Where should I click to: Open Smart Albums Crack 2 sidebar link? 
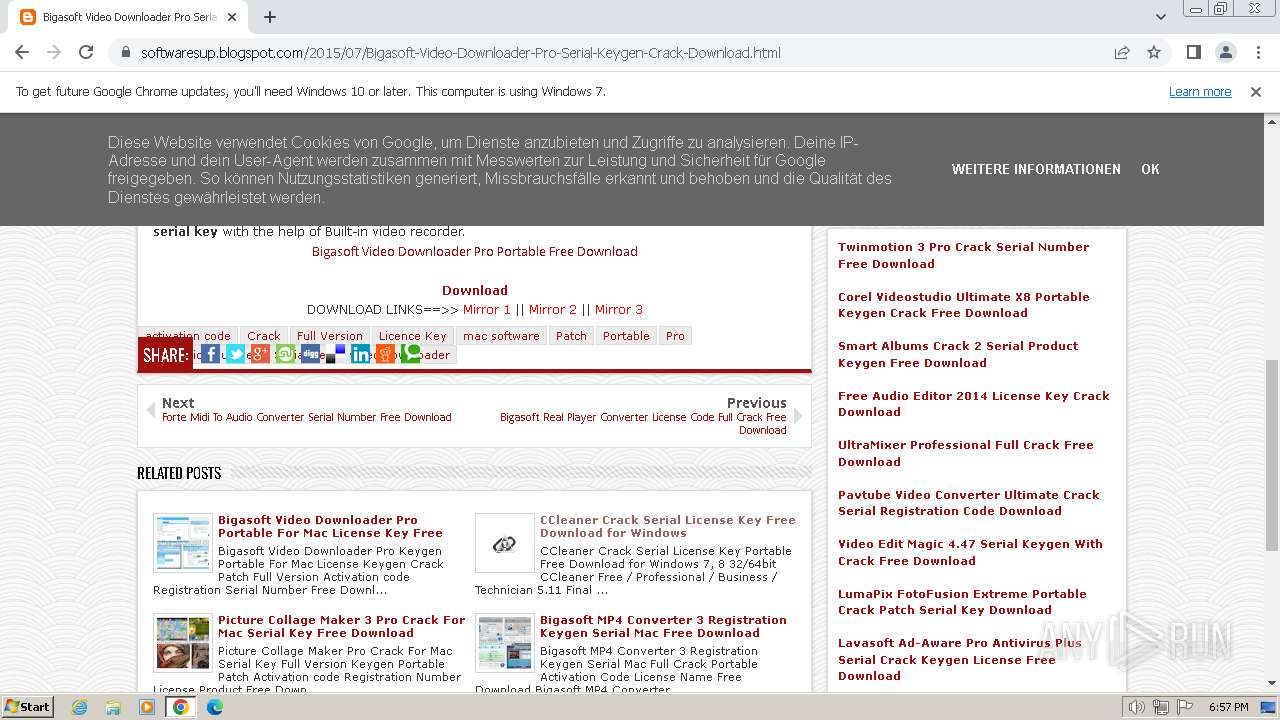pos(958,355)
